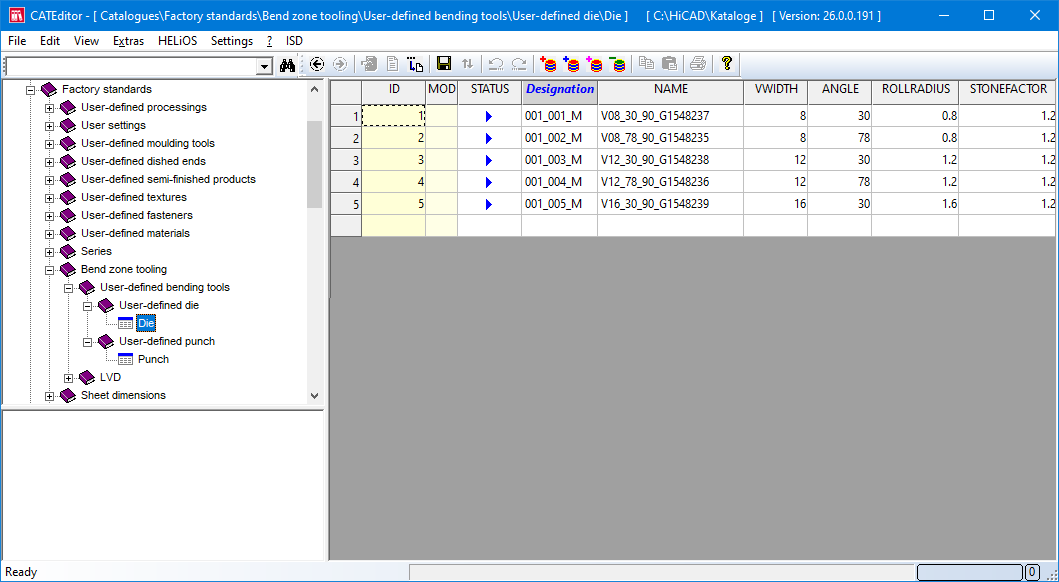Click the binoculars search icon
Viewport: 1059px width, 582px height.
tap(287, 65)
